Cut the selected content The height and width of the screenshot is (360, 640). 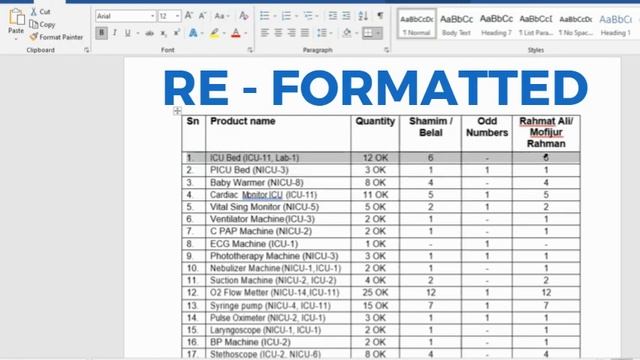point(40,12)
